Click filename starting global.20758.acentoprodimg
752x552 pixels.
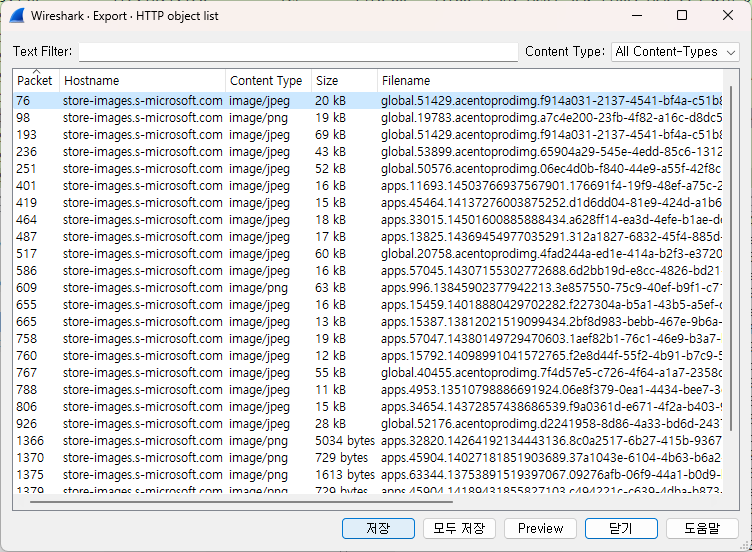[551, 254]
